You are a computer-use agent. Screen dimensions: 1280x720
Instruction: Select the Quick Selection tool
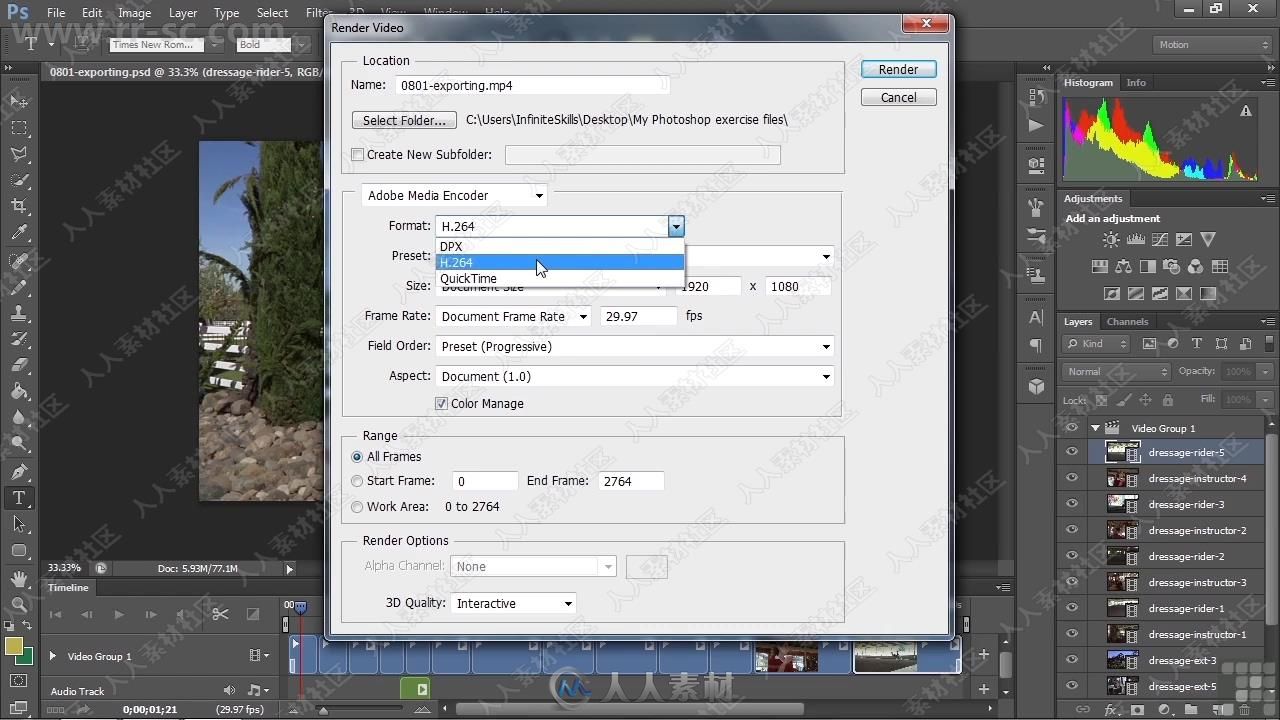click(19, 180)
